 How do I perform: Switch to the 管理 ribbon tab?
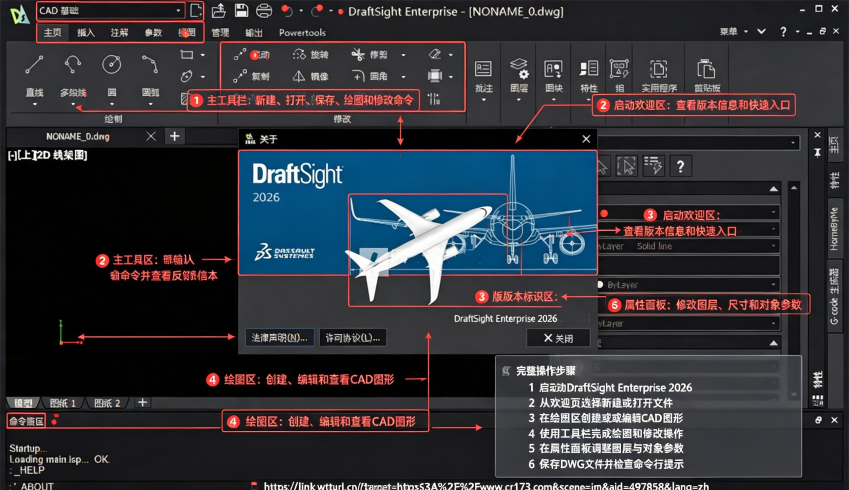point(220,32)
